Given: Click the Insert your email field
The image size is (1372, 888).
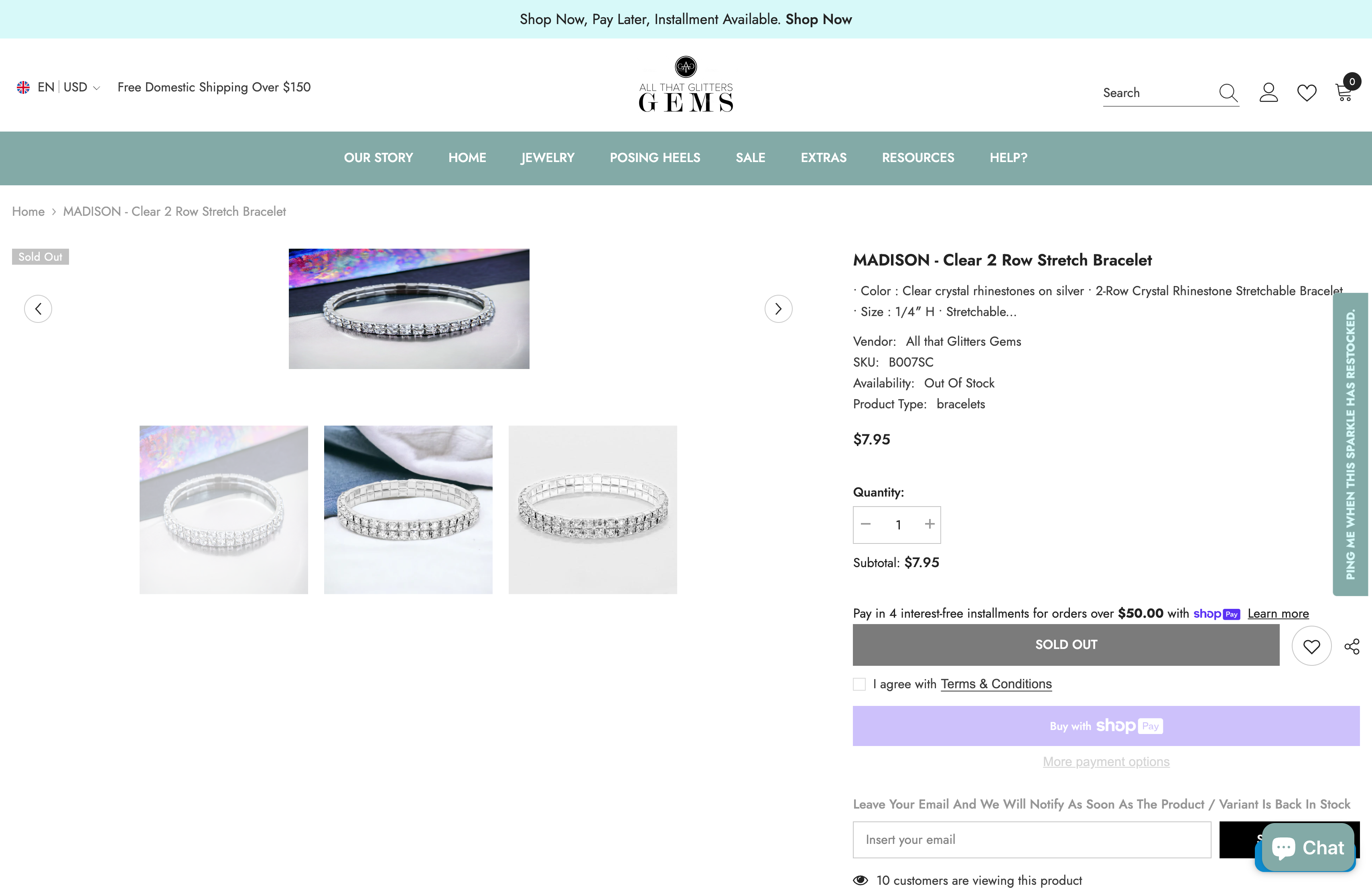Looking at the screenshot, I should (1031, 839).
